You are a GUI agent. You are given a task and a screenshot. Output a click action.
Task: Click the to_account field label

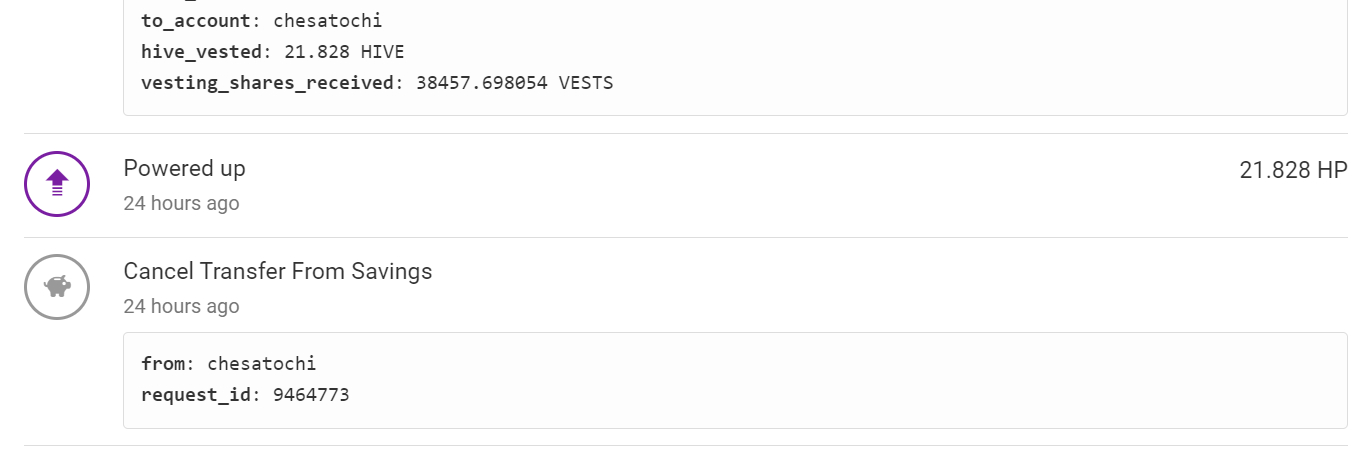click(x=196, y=20)
